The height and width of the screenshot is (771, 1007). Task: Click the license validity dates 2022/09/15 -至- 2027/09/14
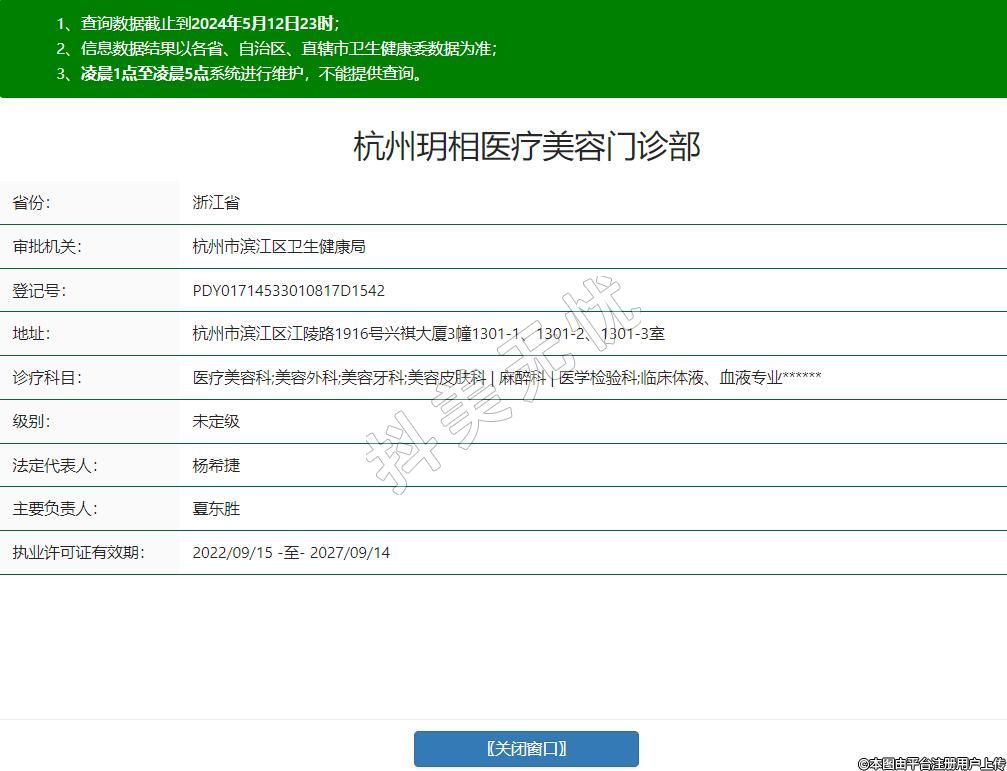click(x=291, y=553)
